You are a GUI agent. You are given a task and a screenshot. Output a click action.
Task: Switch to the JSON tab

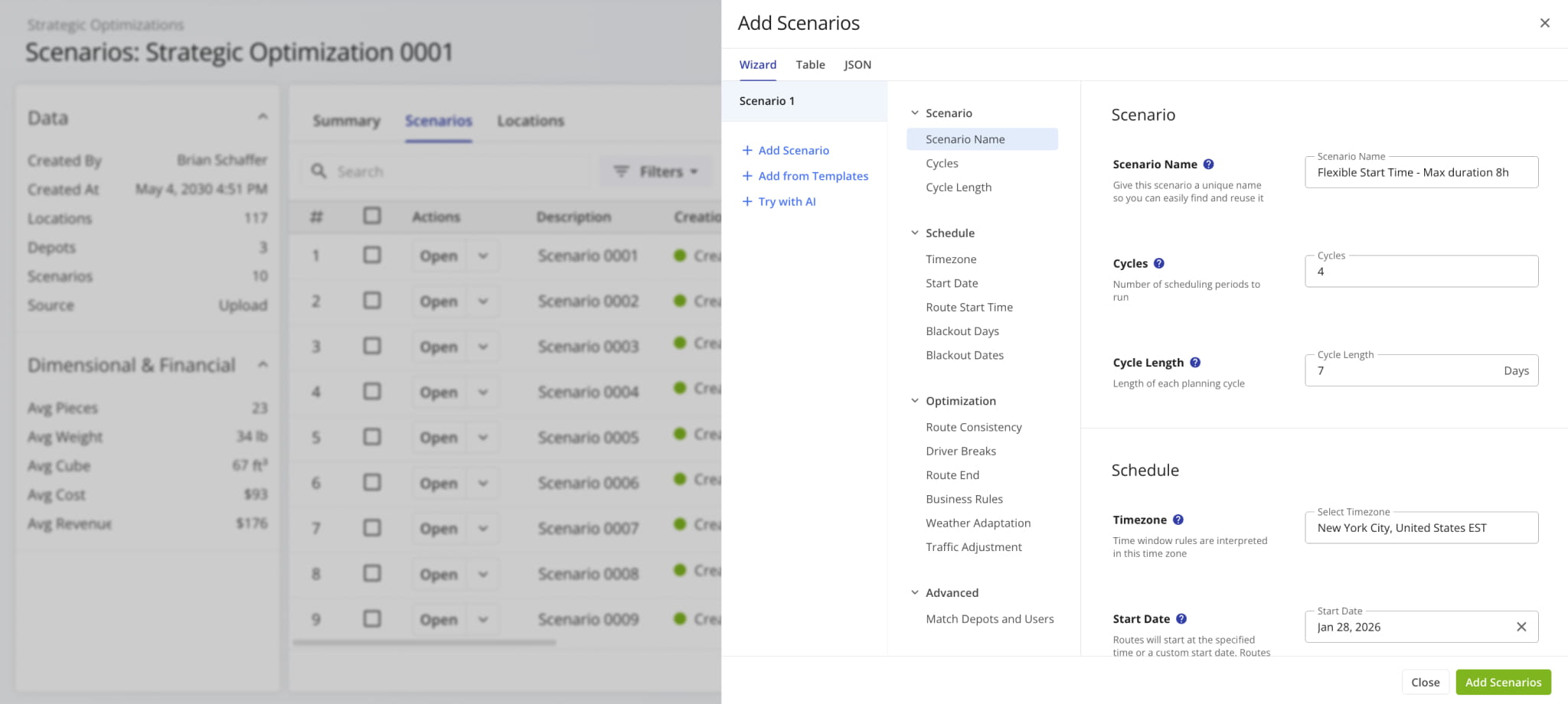click(x=857, y=65)
